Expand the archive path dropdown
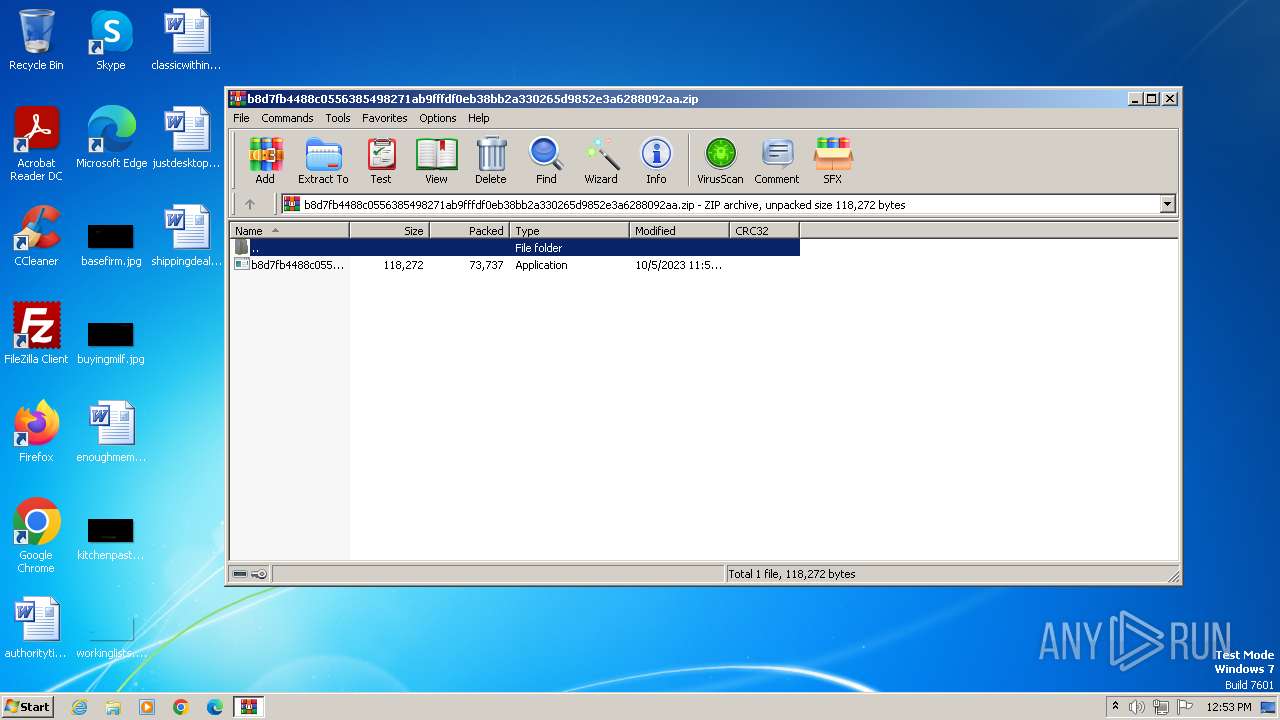Image resolution: width=1280 pixels, height=720 pixels. [x=1167, y=204]
